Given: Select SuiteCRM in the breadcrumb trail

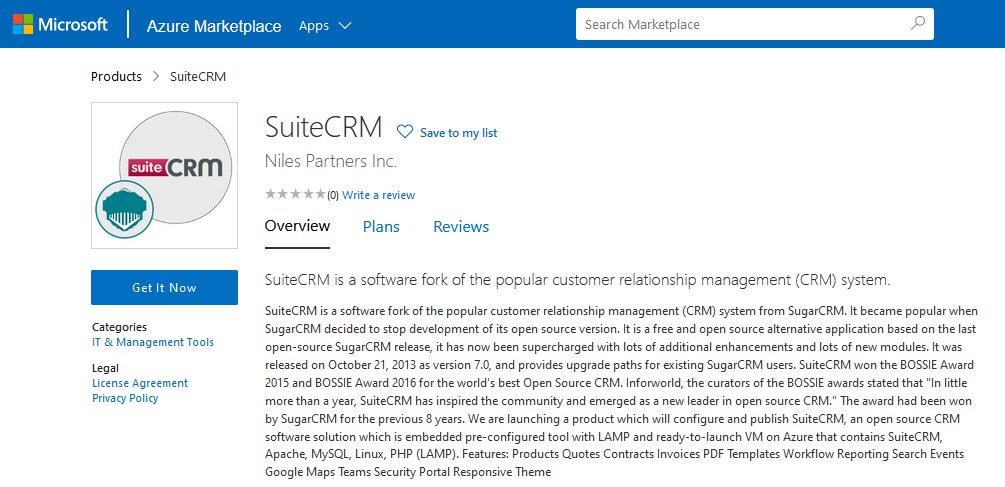Looking at the screenshot, I should [x=198, y=76].
